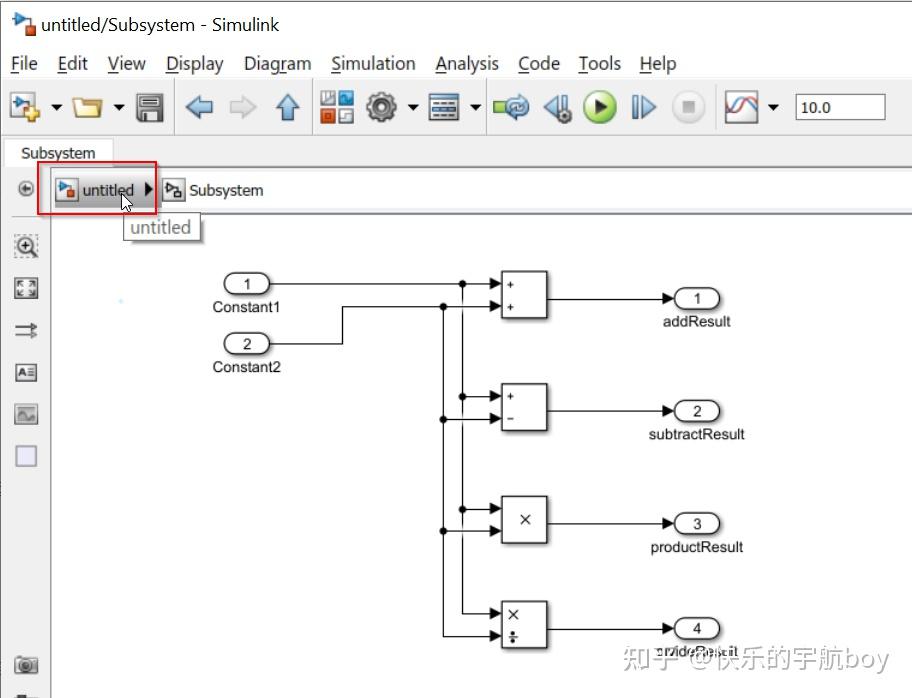Go to untitled model via breadcrumb

pyautogui.click(x=107, y=189)
